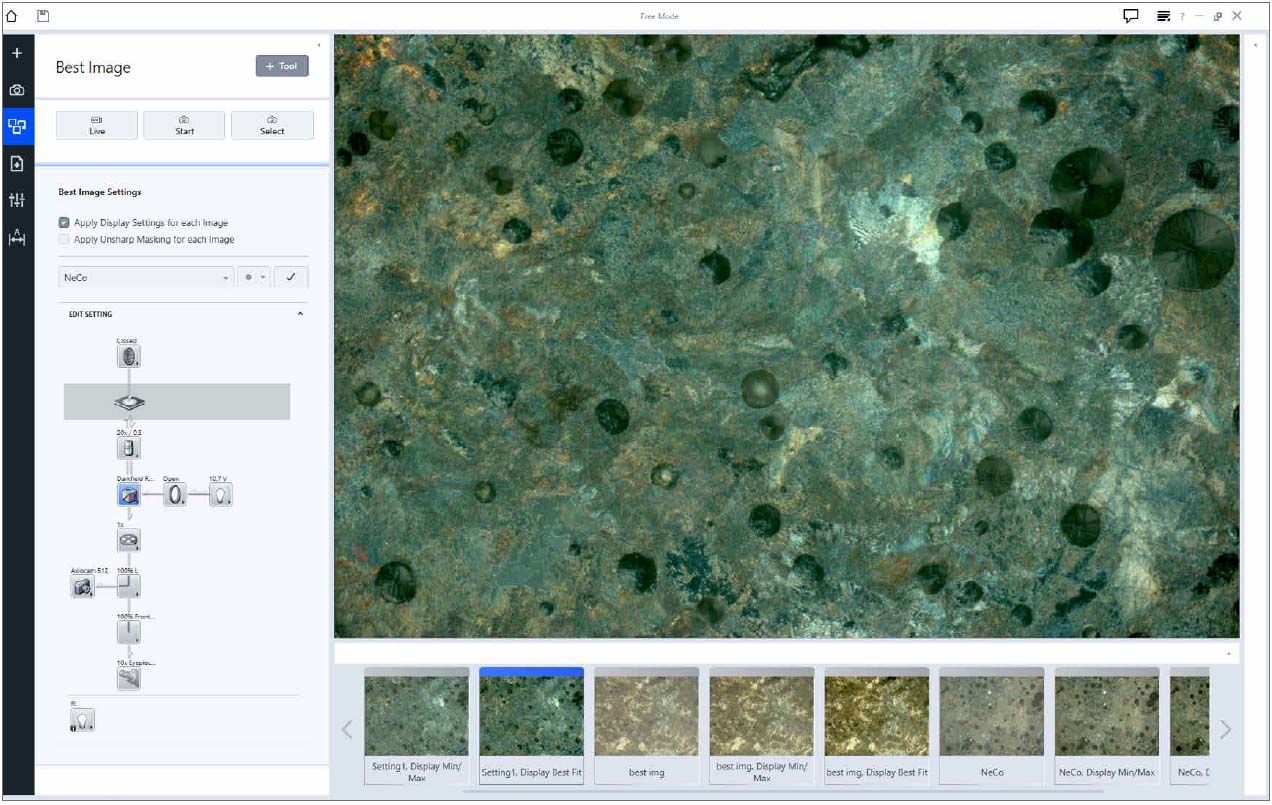Enable Apply Unsharp Masking for each Image
The width and height of the screenshot is (1272, 805).
pyautogui.click(x=64, y=240)
